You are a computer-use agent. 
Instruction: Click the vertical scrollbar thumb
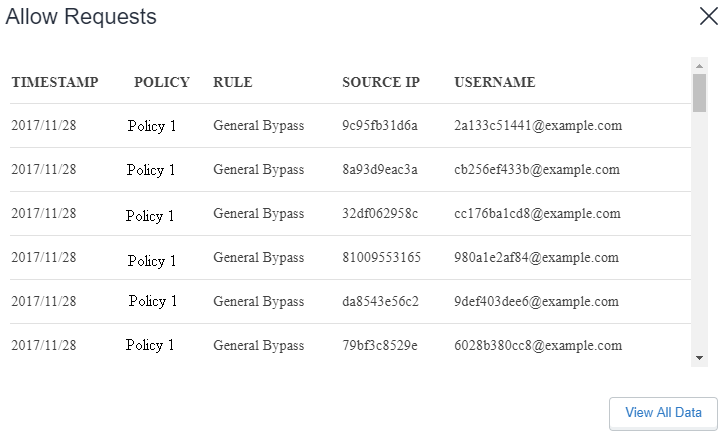[699, 93]
